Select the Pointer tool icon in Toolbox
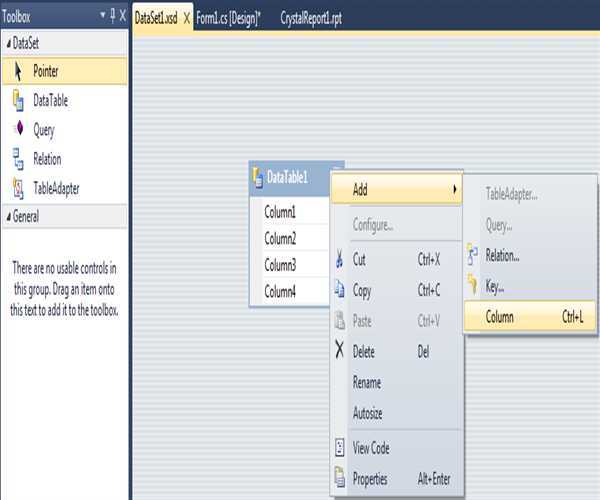 click(x=19, y=72)
